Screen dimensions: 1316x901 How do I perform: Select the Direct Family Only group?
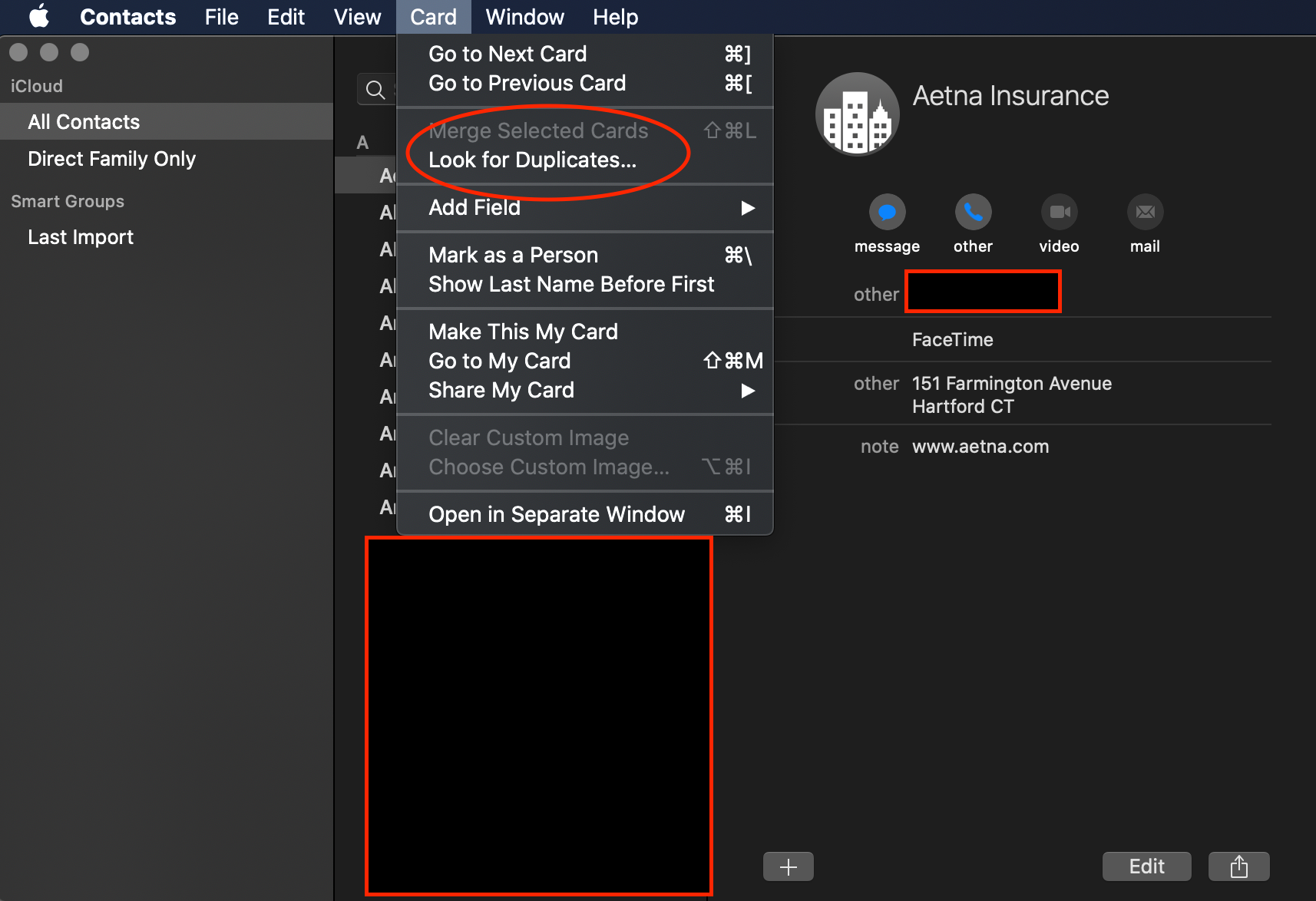coord(167,159)
